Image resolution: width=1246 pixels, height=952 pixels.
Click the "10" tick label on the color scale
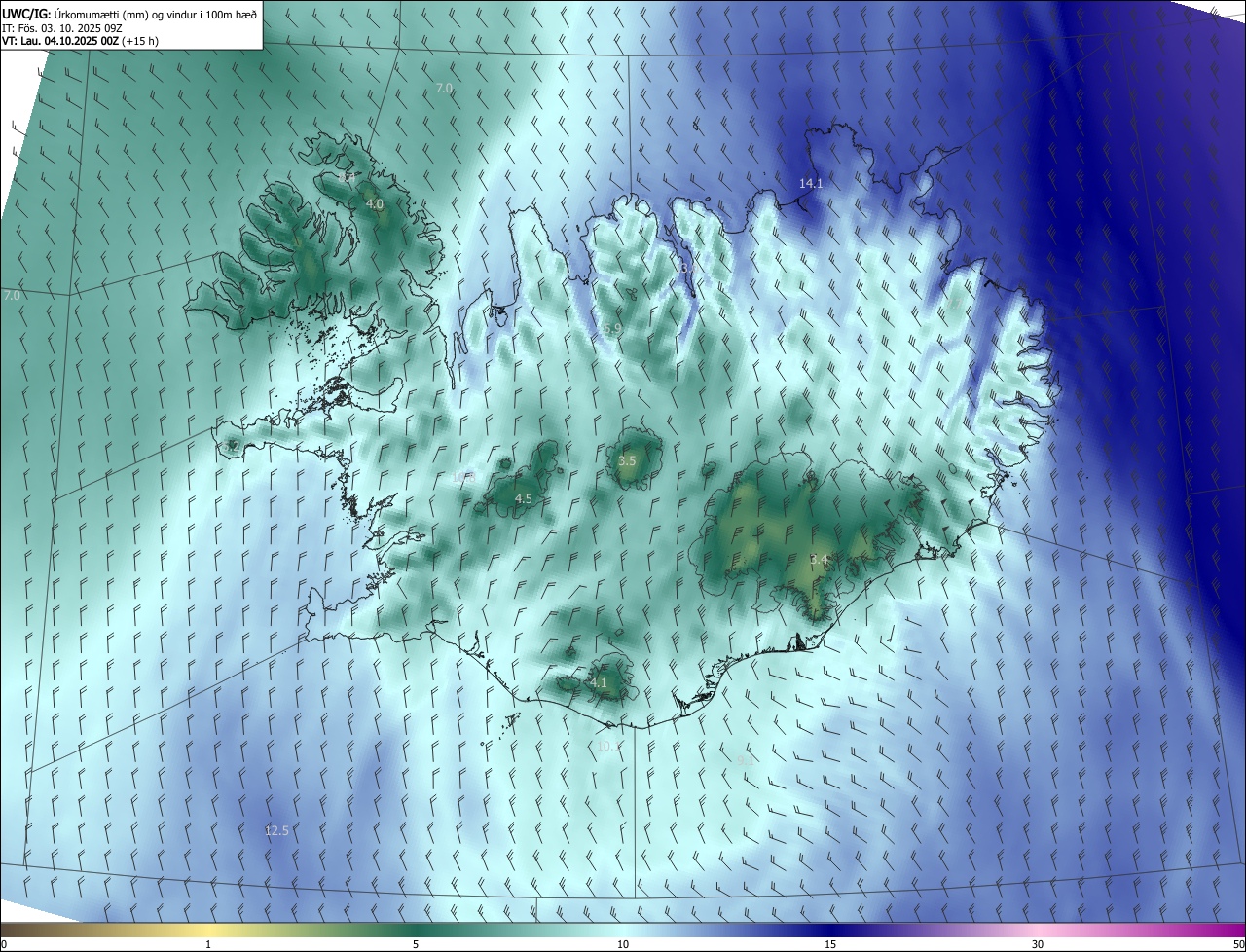click(x=623, y=944)
